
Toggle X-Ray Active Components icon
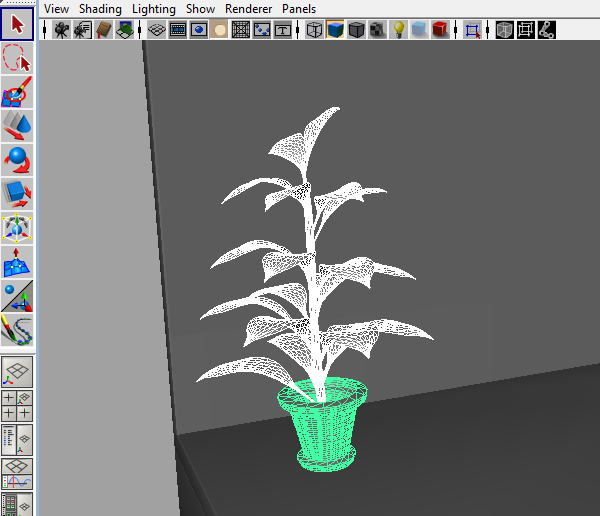coord(525,29)
